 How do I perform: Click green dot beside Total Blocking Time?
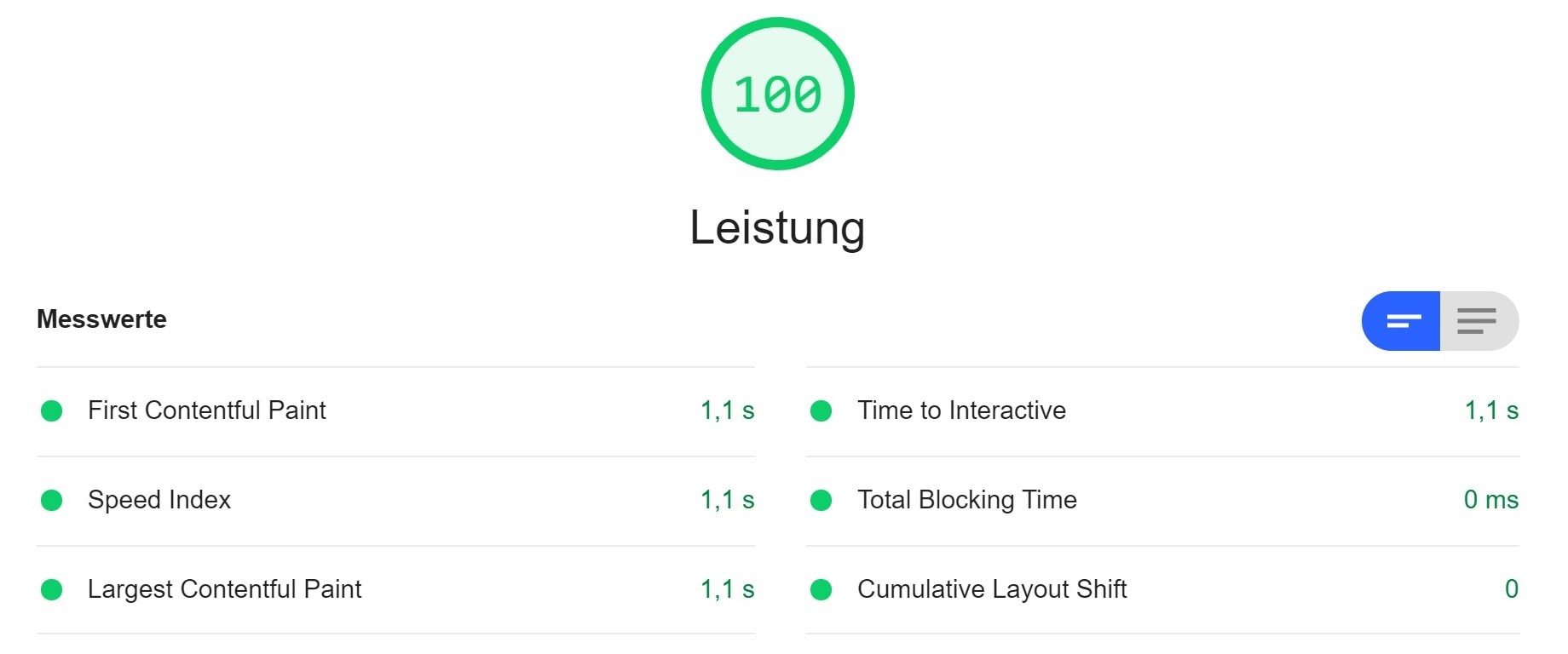pyautogui.click(x=821, y=501)
